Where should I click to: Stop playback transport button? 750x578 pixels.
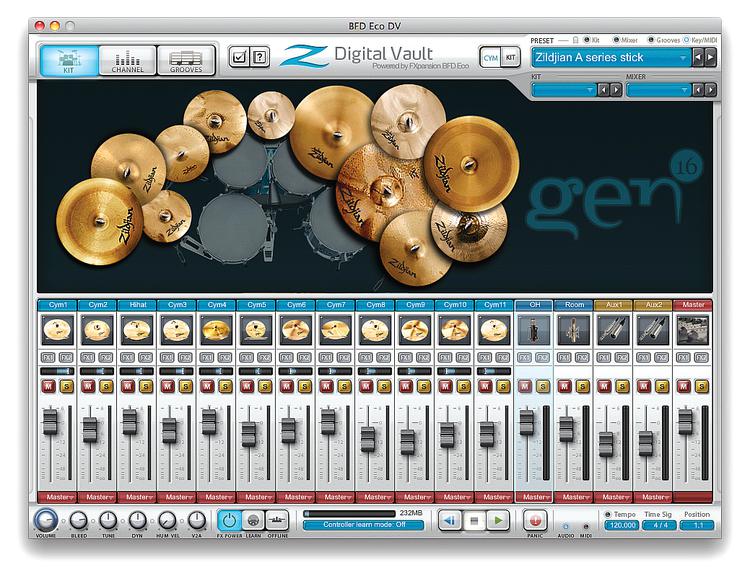tap(474, 520)
